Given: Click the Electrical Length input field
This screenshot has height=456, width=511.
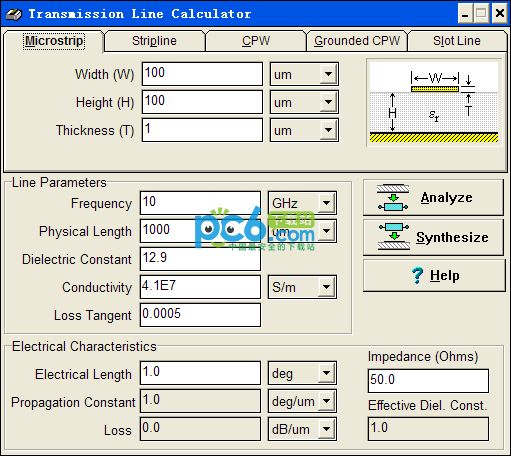Looking at the screenshot, I should pyautogui.click(x=200, y=373).
